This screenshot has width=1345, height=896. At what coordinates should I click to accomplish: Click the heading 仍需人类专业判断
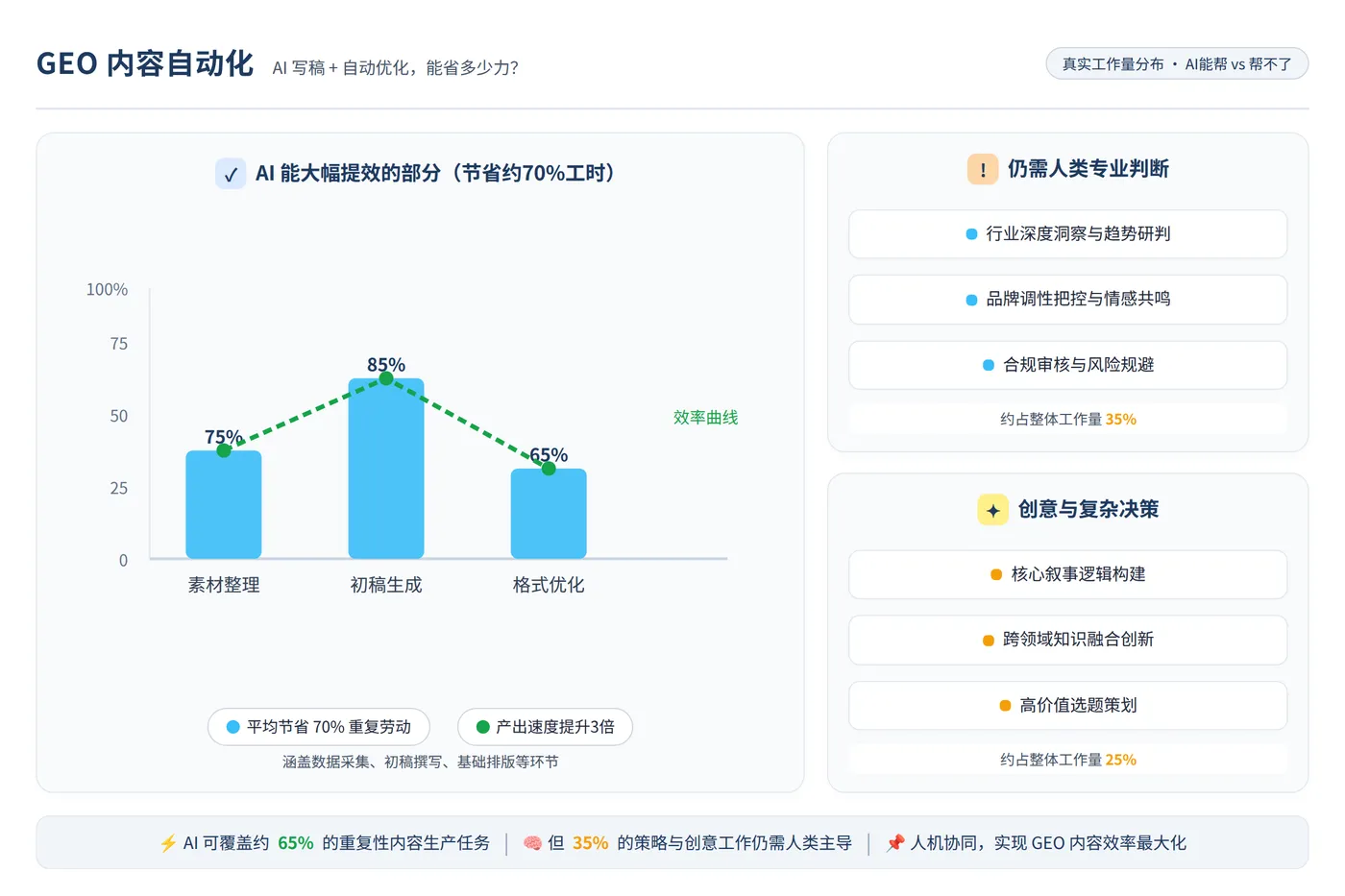(1088, 169)
